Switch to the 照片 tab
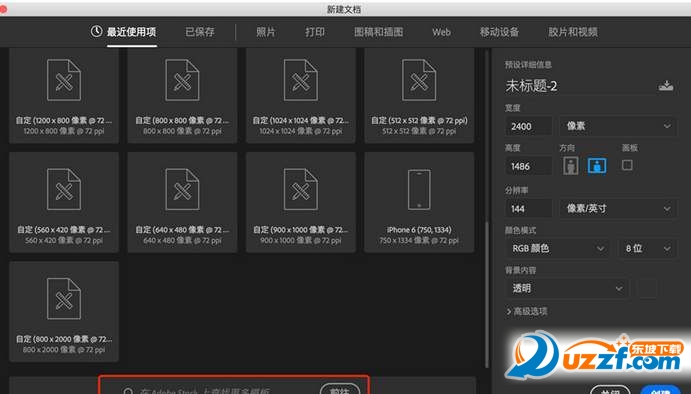691x394 pixels. click(x=266, y=32)
